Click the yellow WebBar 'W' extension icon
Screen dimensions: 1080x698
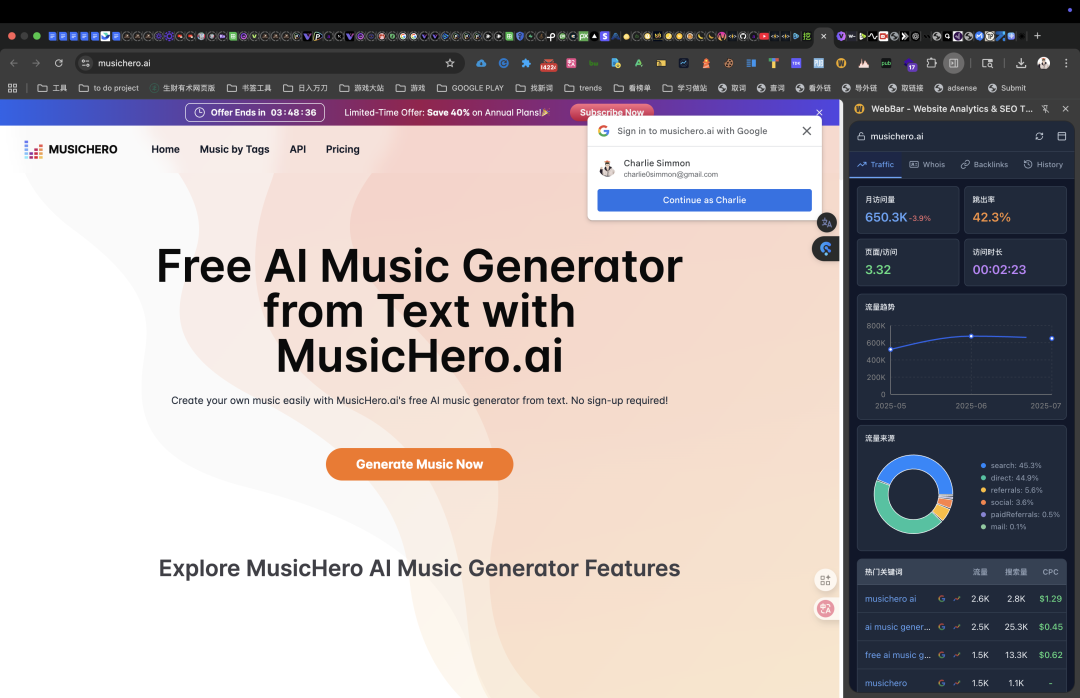(x=841, y=63)
